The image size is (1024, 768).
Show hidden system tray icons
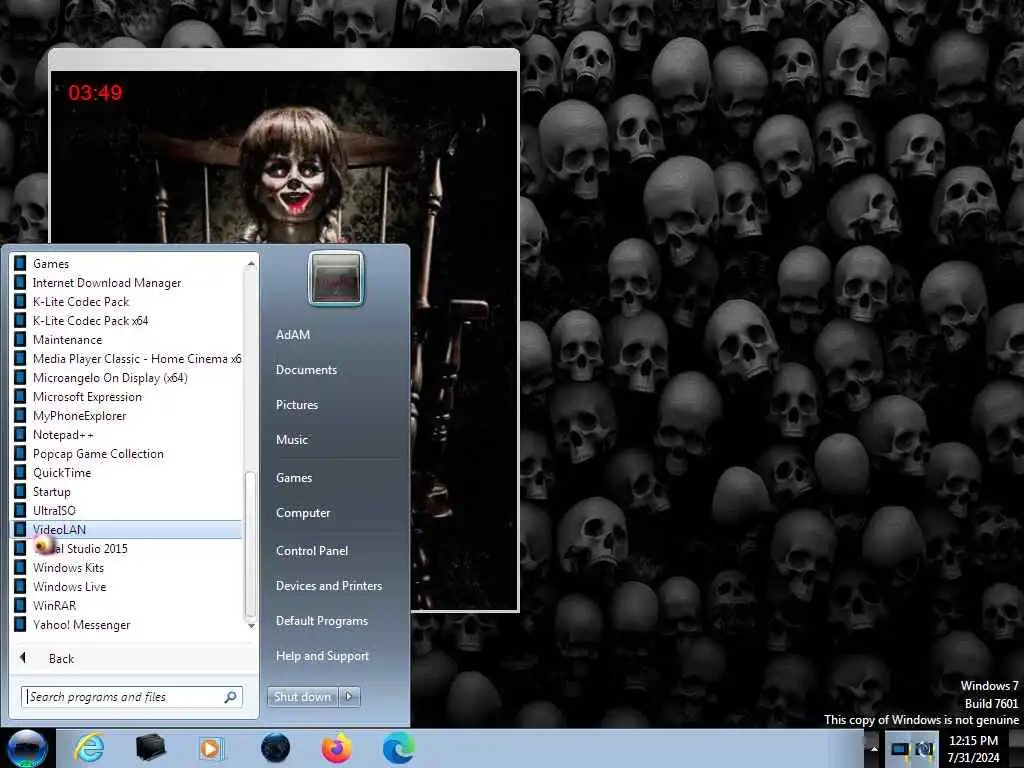[874, 748]
